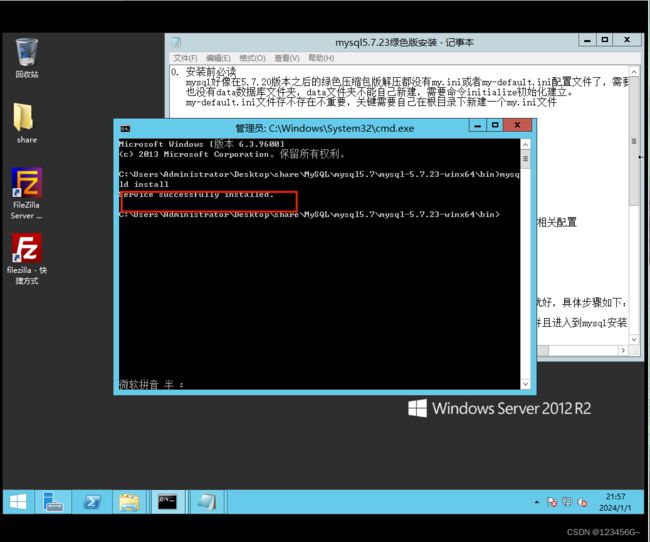Minimize the cmd.exe window
This screenshot has height=542, width=650.
[x=478, y=125]
